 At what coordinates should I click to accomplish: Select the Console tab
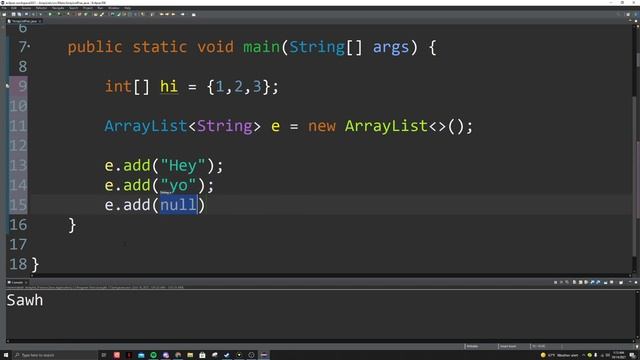[x=17, y=282]
